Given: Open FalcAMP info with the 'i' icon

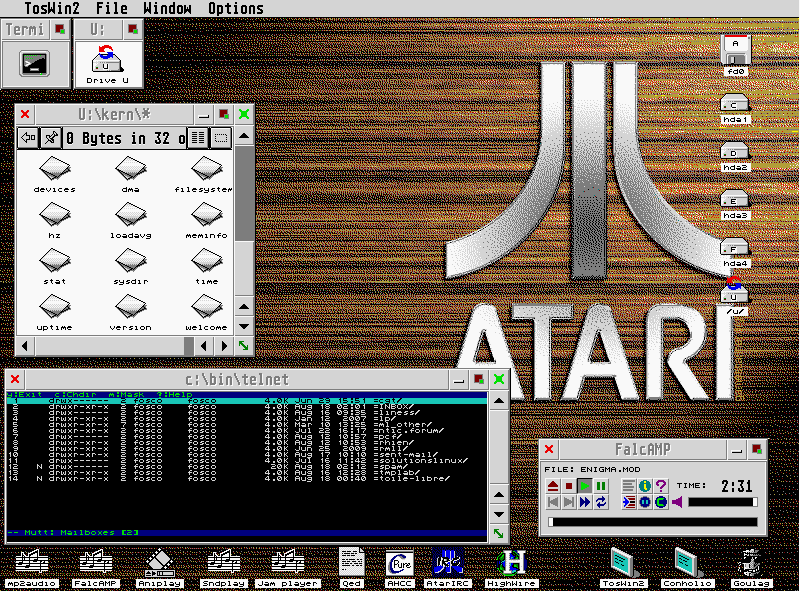Looking at the screenshot, I should [x=645, y=486].
